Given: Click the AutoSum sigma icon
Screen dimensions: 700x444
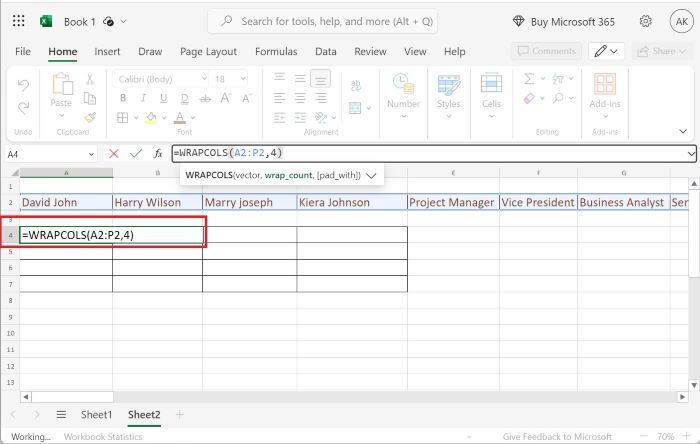Looking at the screenshot, I should [x=529, y=79].
